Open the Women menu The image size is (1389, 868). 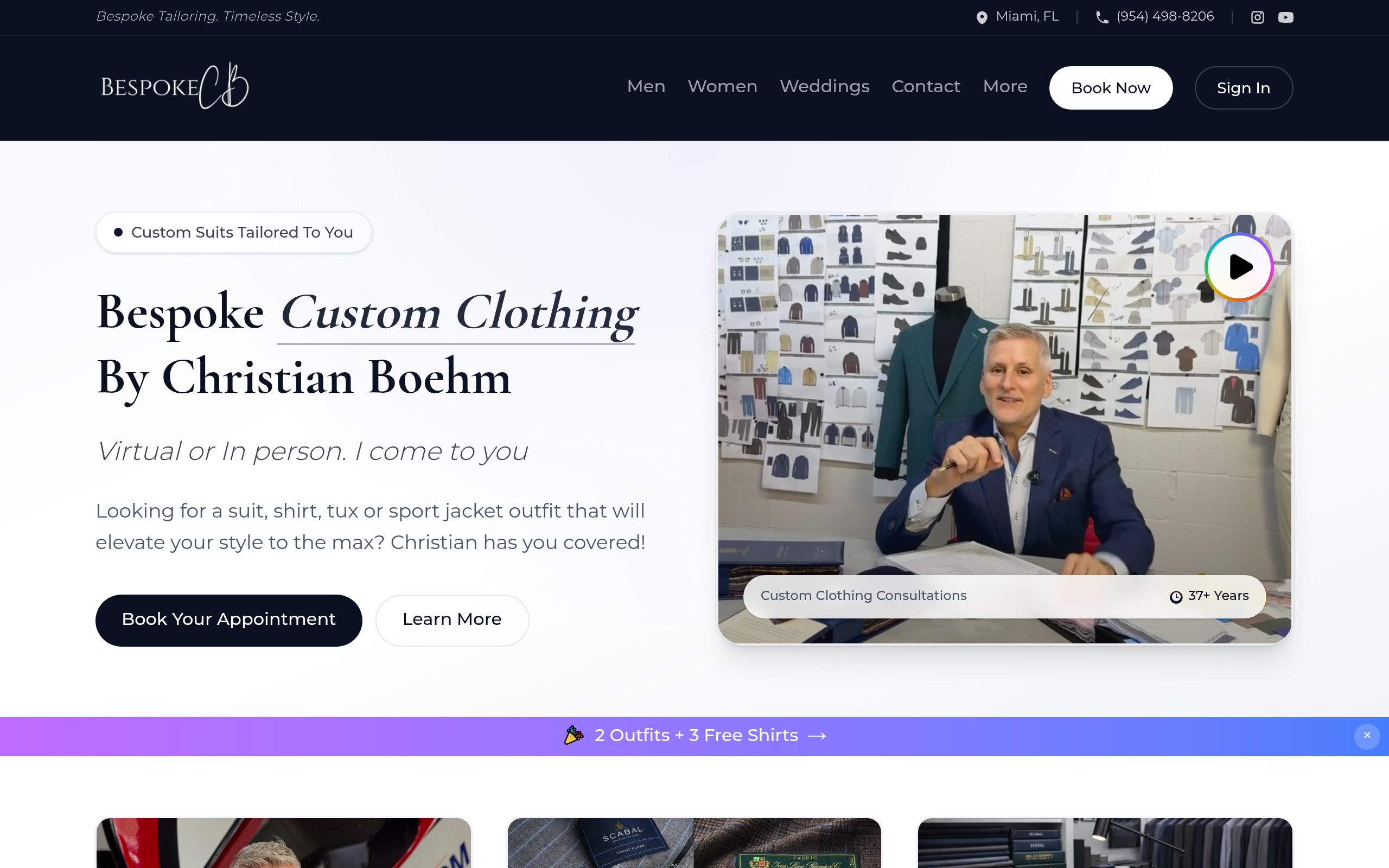coord(723,86)
